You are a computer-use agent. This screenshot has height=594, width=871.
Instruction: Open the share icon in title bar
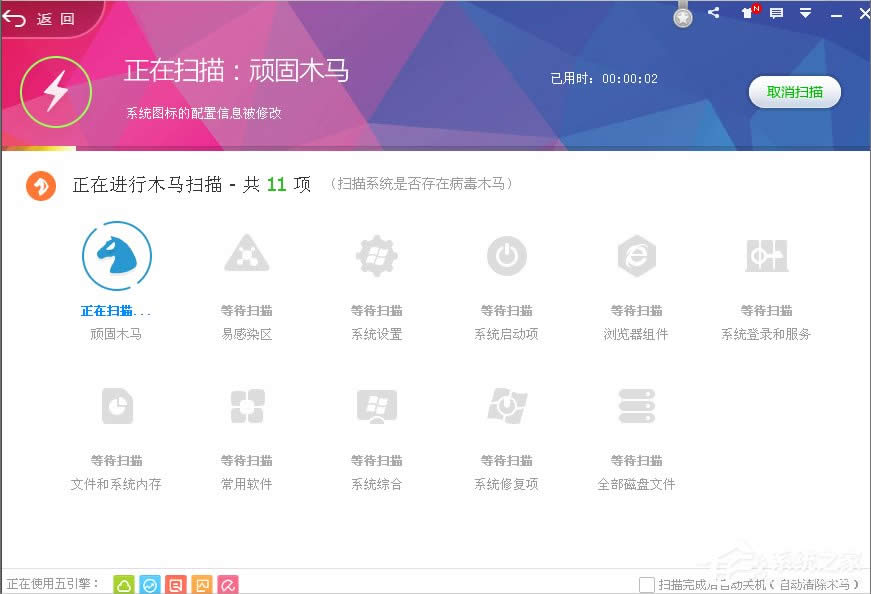tap(714, 13)
